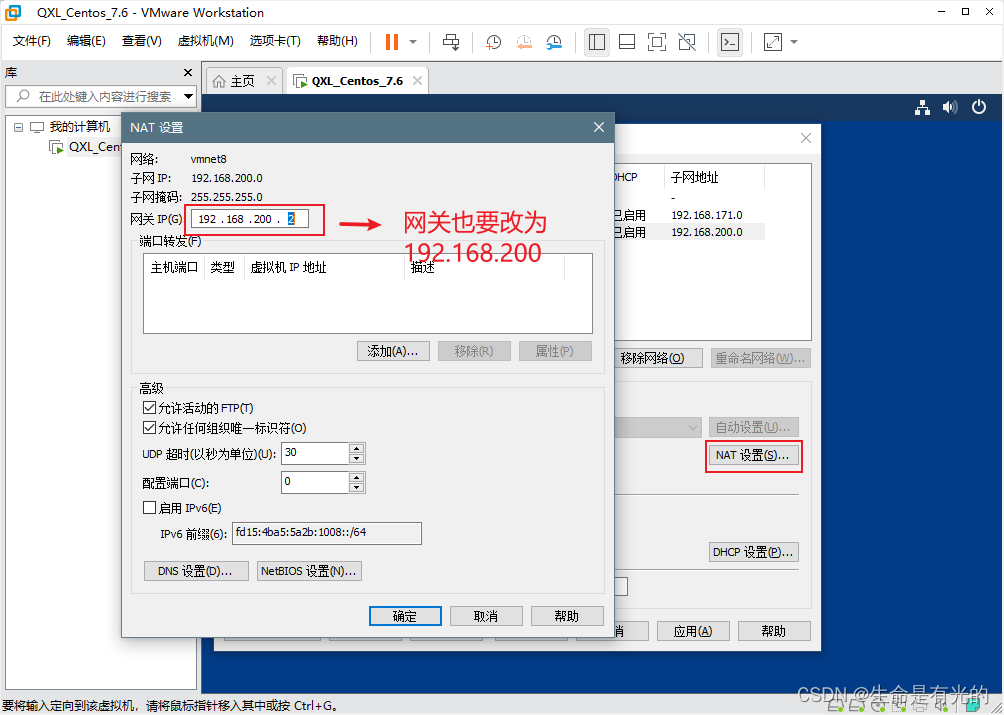Switch to the 主页 tab
The image size is (1004, 715).
[x=234, y=81]
